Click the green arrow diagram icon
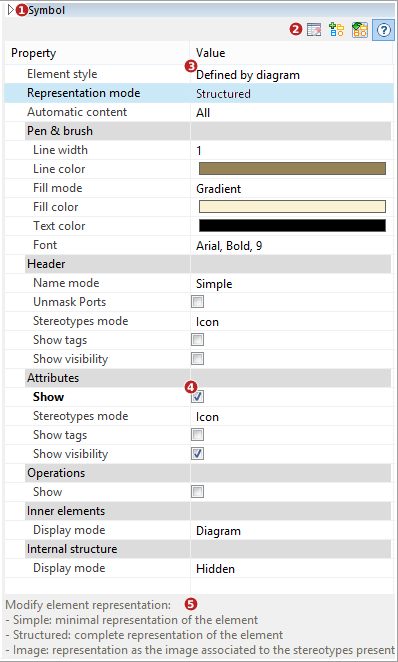This screenshot has height=662, width=398. [360, 30]
